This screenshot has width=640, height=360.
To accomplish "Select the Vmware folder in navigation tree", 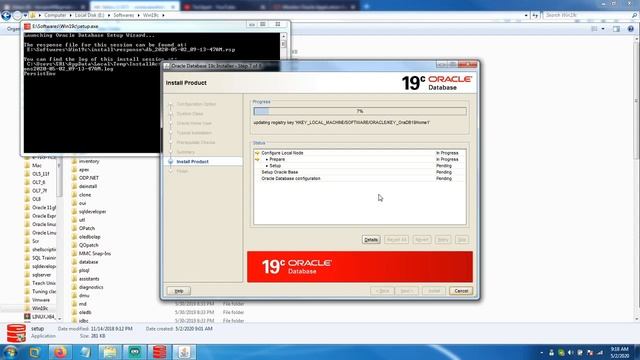I will [41, 300].
